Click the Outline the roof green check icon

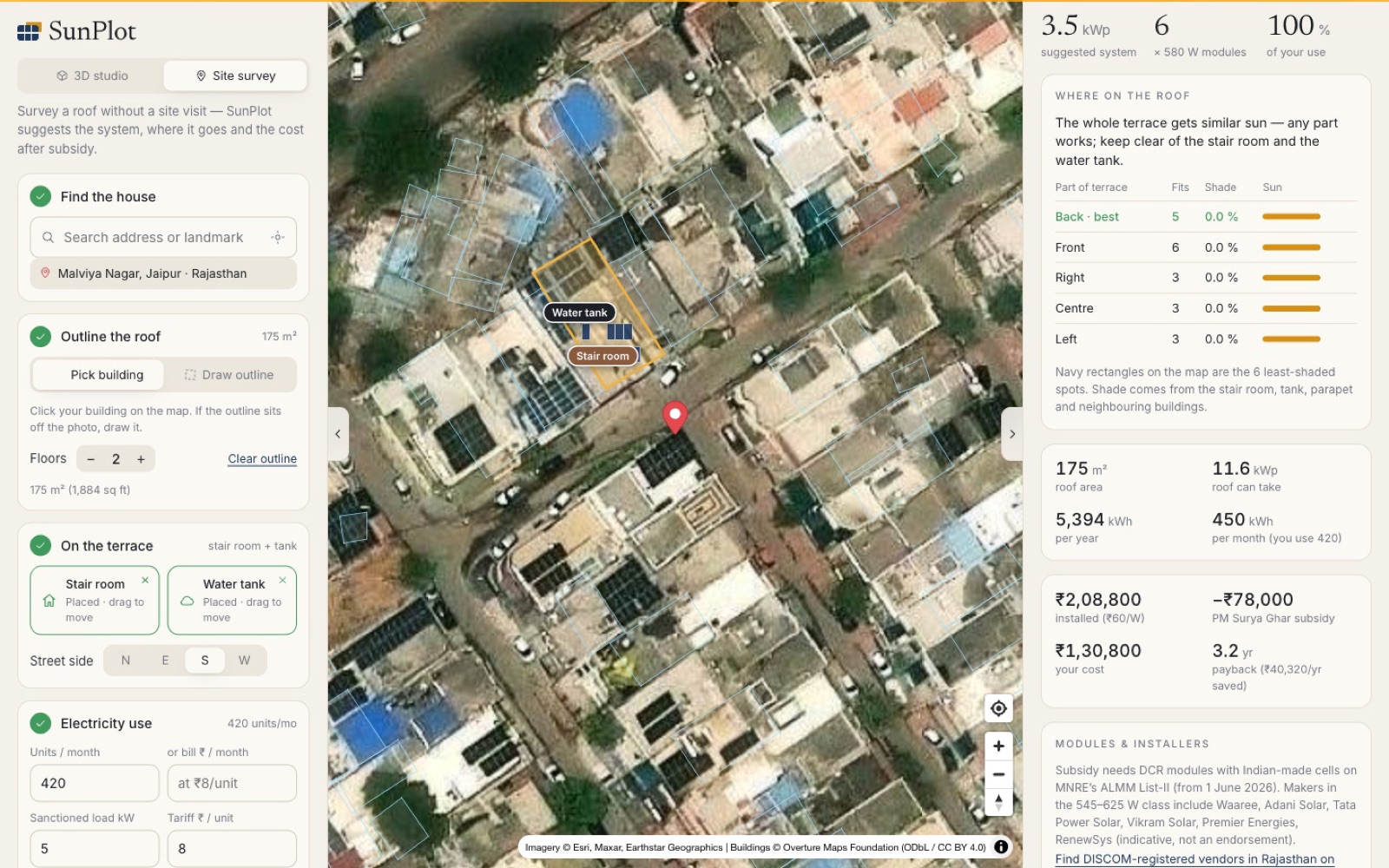click(x=41, y=336)
